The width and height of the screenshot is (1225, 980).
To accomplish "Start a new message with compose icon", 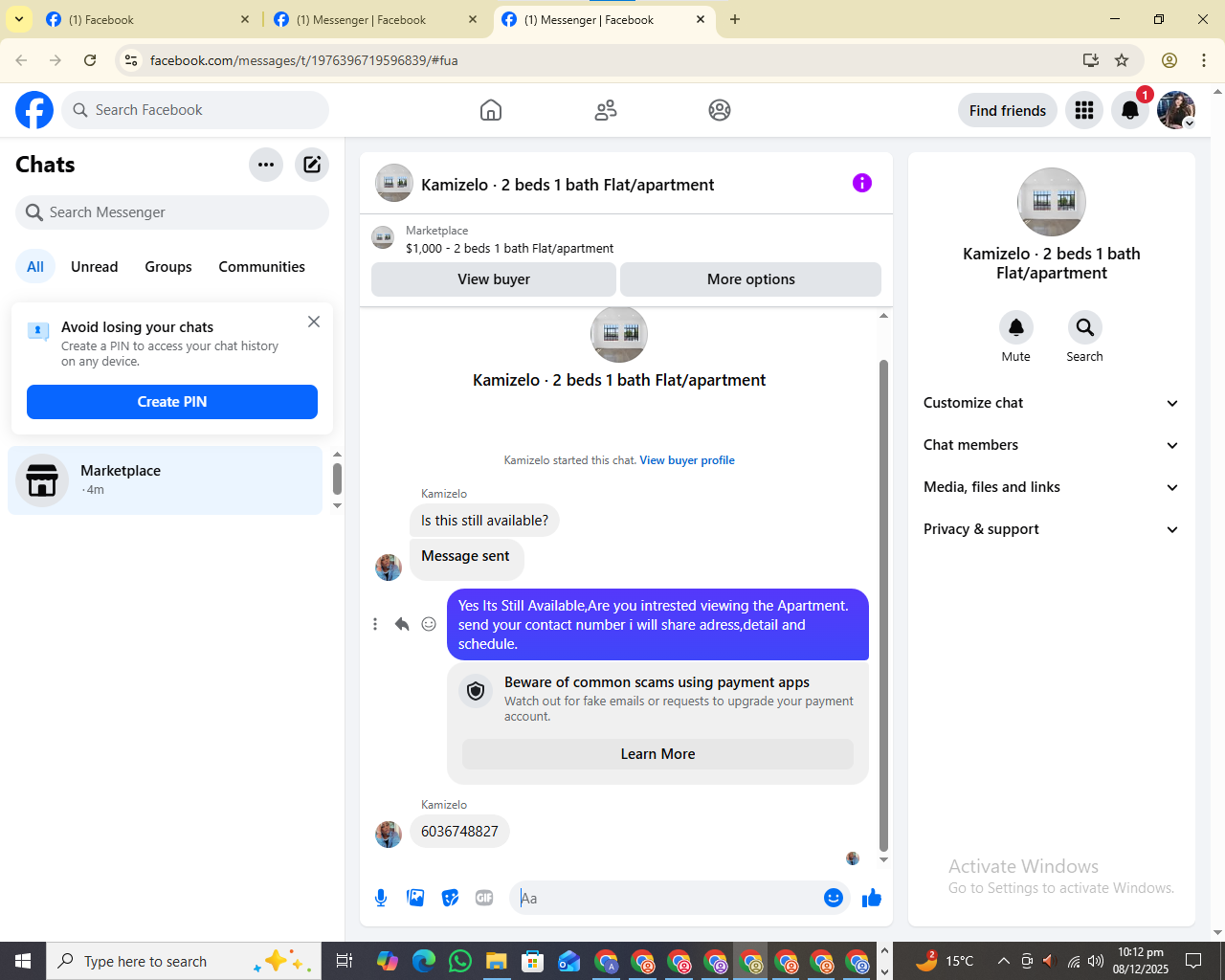I will click(312, 165).
